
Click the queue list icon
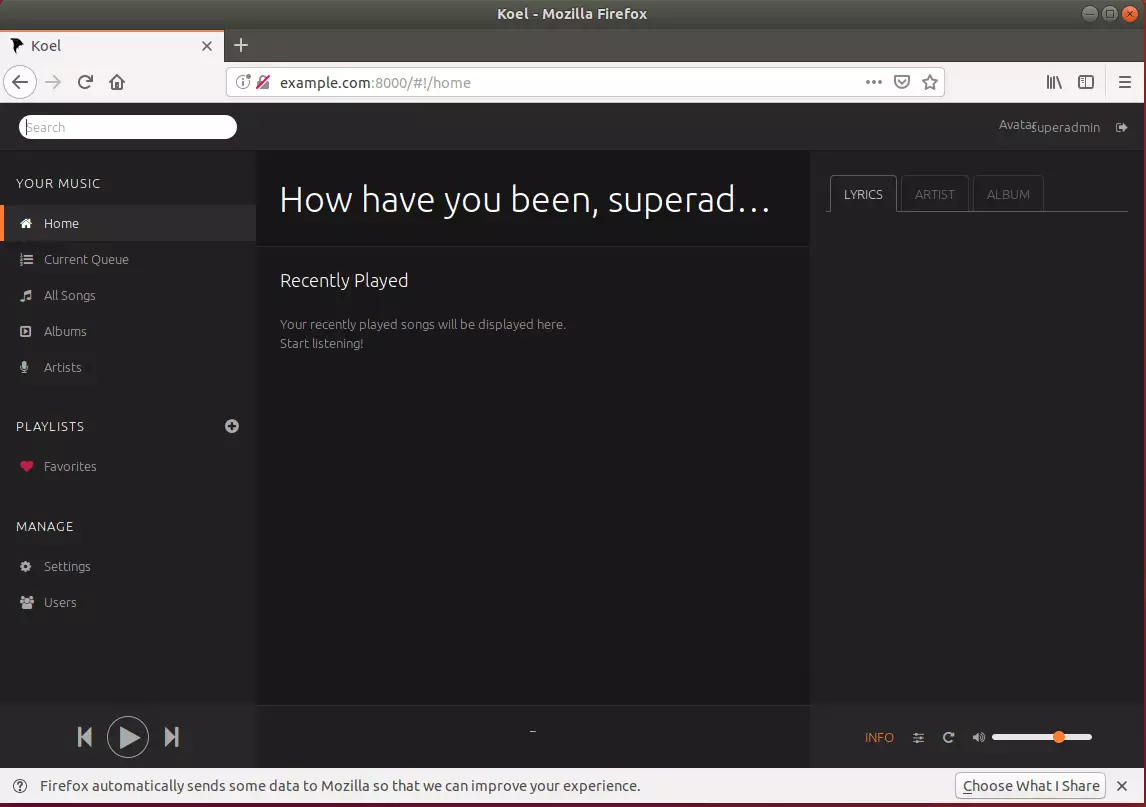pyautogui.click(x=26, y=259)
